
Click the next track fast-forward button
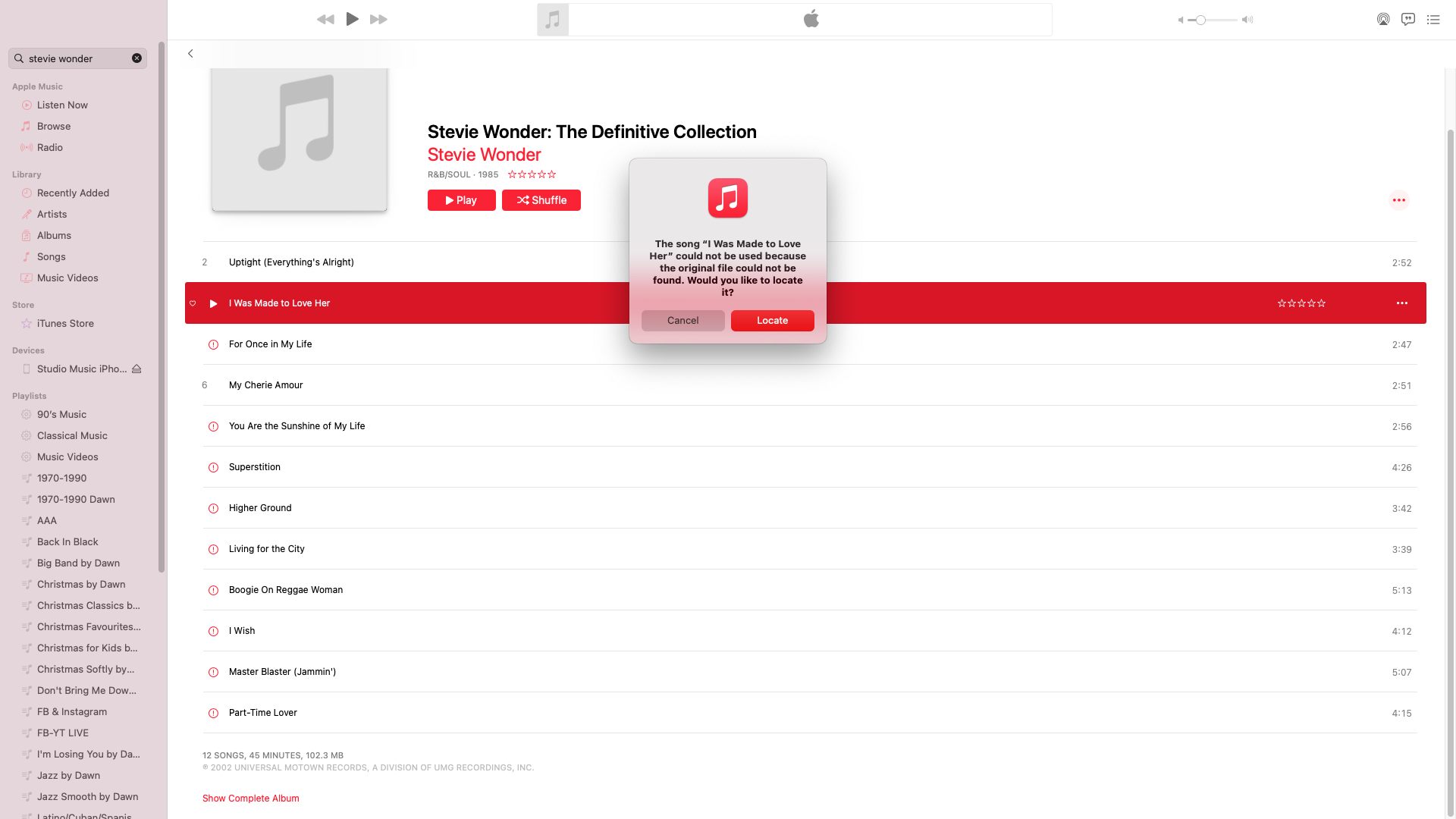[378, 20]
